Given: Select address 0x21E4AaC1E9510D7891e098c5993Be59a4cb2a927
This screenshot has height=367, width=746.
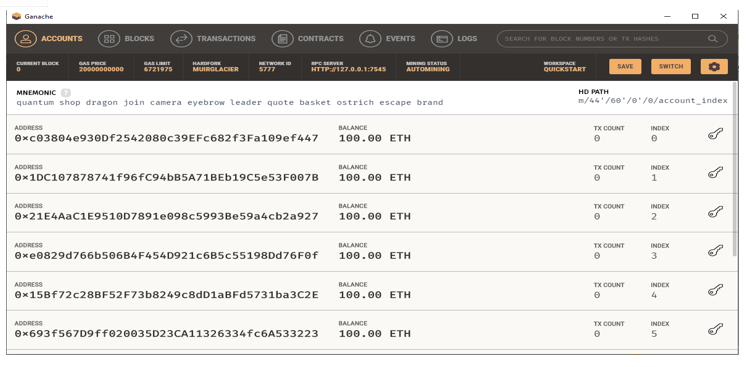Looking at the screenshot, I should [x=166, y=217].
